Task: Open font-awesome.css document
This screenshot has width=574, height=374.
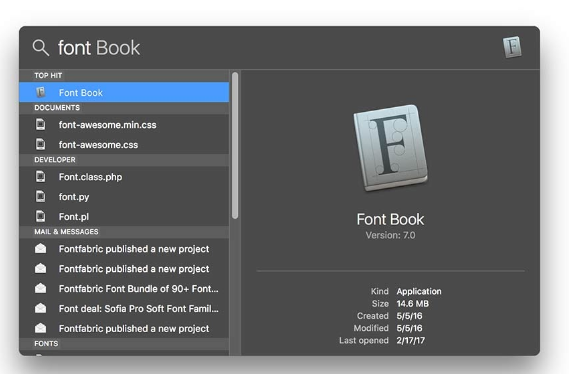Action: [124, 145]
